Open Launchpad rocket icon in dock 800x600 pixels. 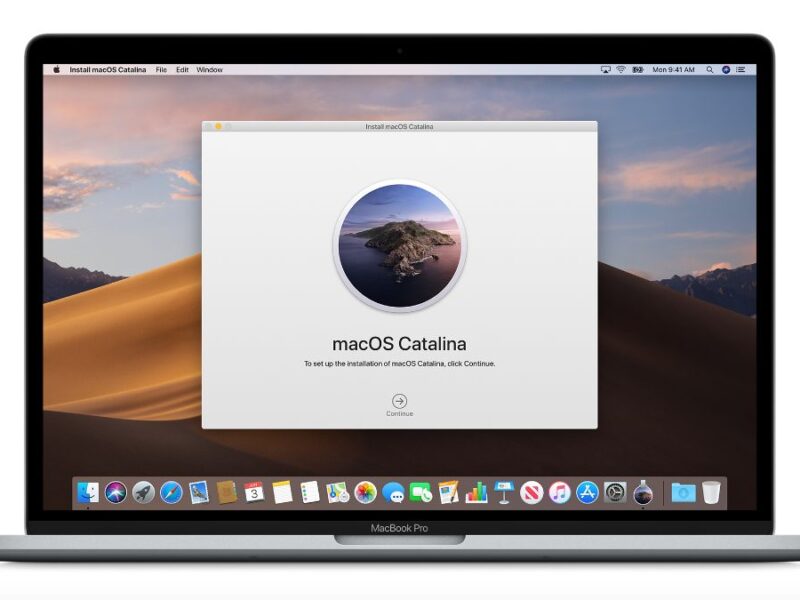143,493
